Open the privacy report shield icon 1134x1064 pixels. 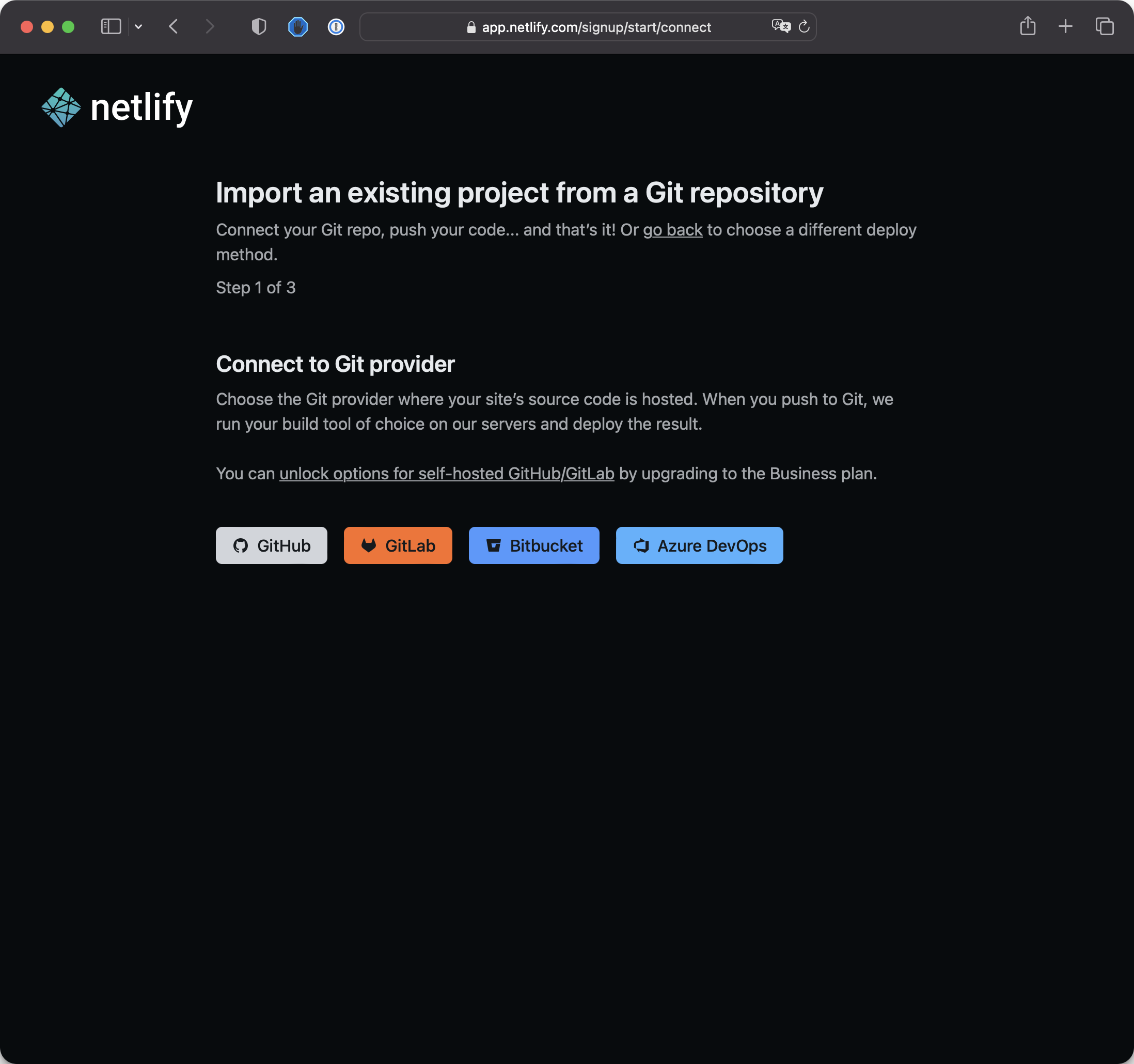pyautogui.click(x=259, y=27)
